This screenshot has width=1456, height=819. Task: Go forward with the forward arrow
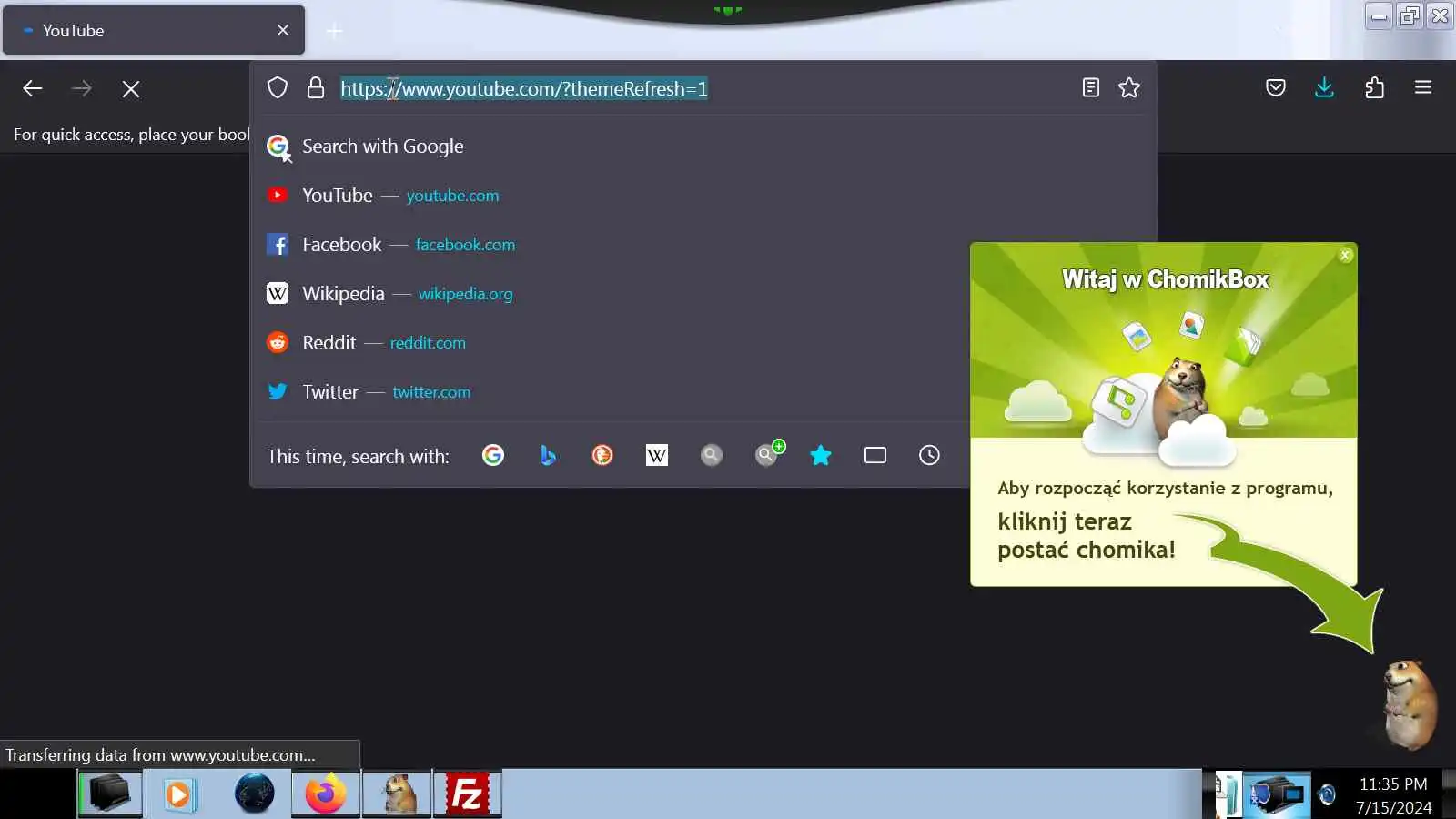pyautogui.click(x=81, y=88)
